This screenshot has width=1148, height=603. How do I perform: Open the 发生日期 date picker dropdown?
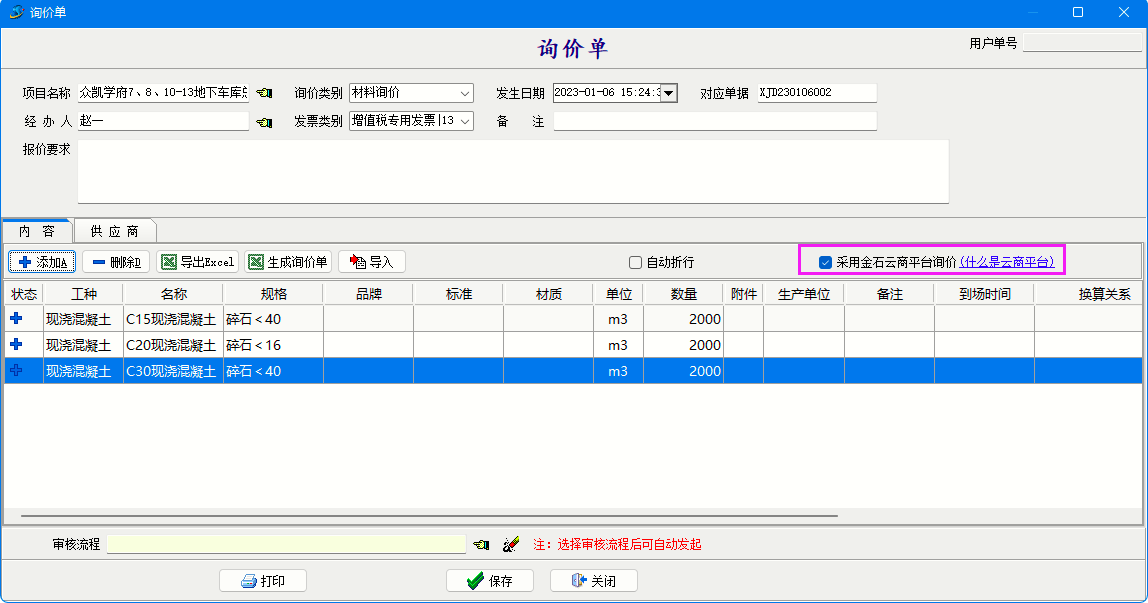pyautogui.click(x=669, y=93)
